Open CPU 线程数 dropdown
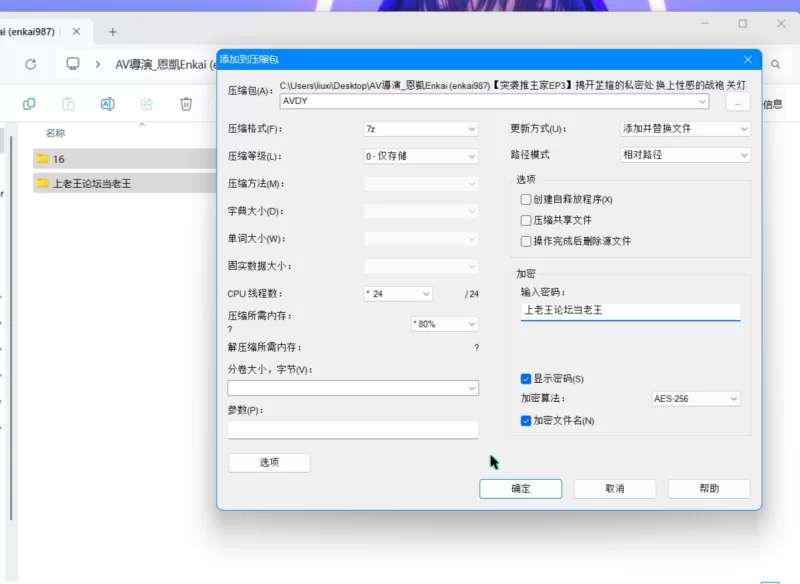This screenshot has width=800, height=584. 398,294
